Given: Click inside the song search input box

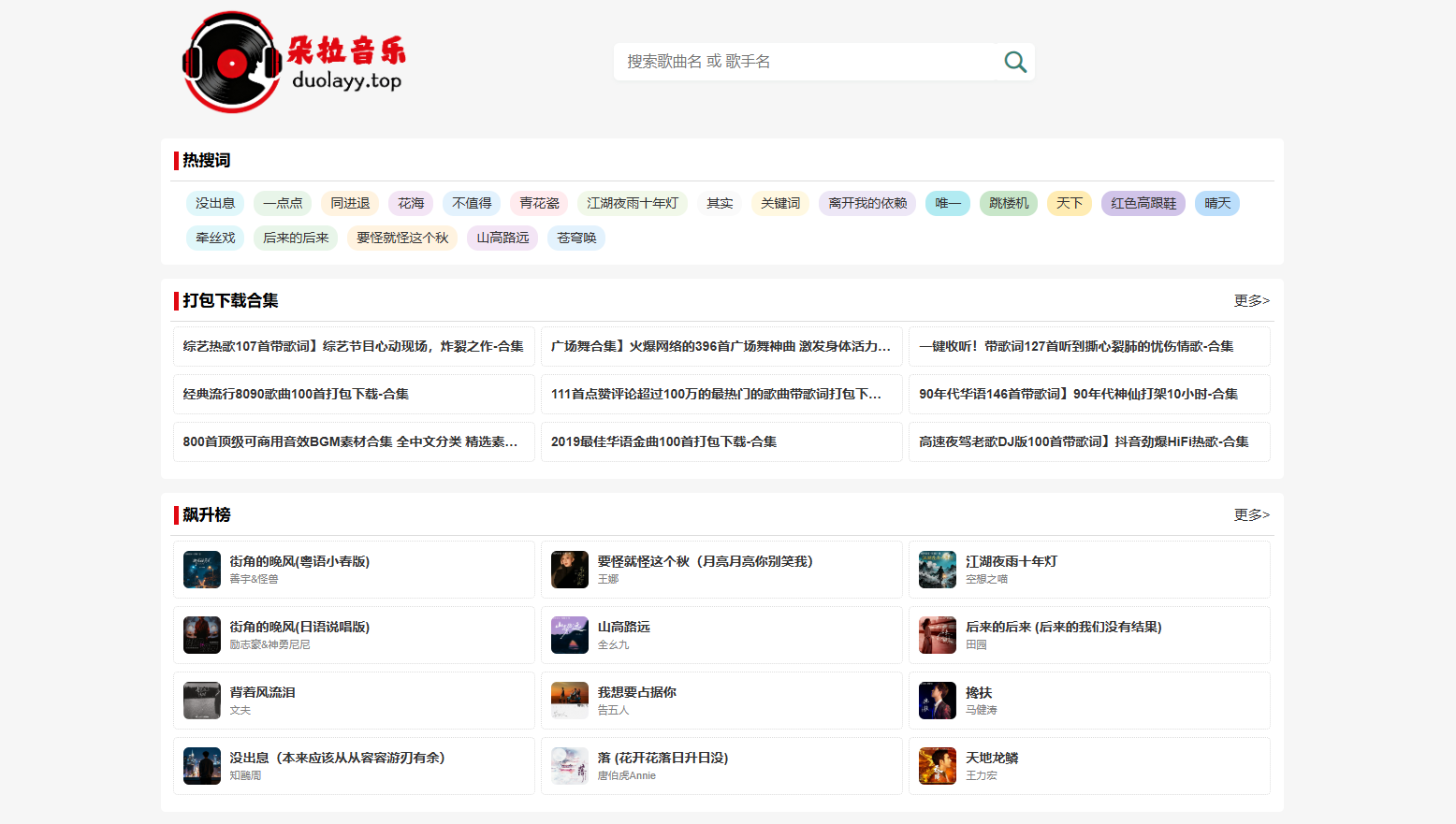Looking at the screenshot, I should [x=805, y=61].
